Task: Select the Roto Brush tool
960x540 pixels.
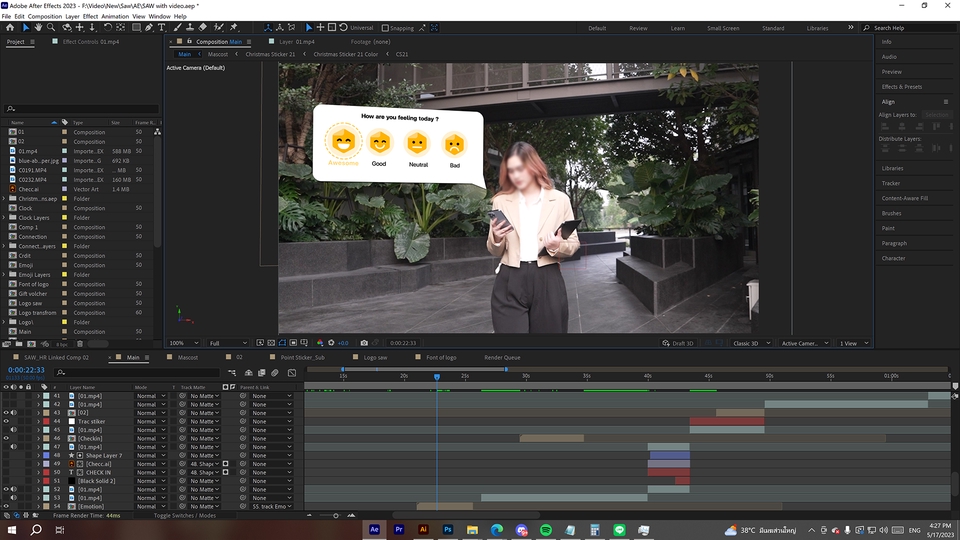Action: (219, 28)
